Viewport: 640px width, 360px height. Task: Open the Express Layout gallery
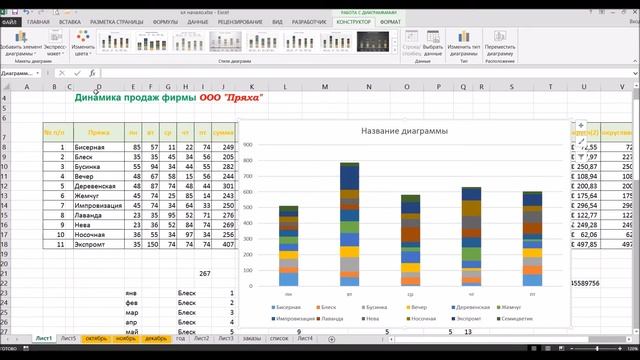click(55, 44)
